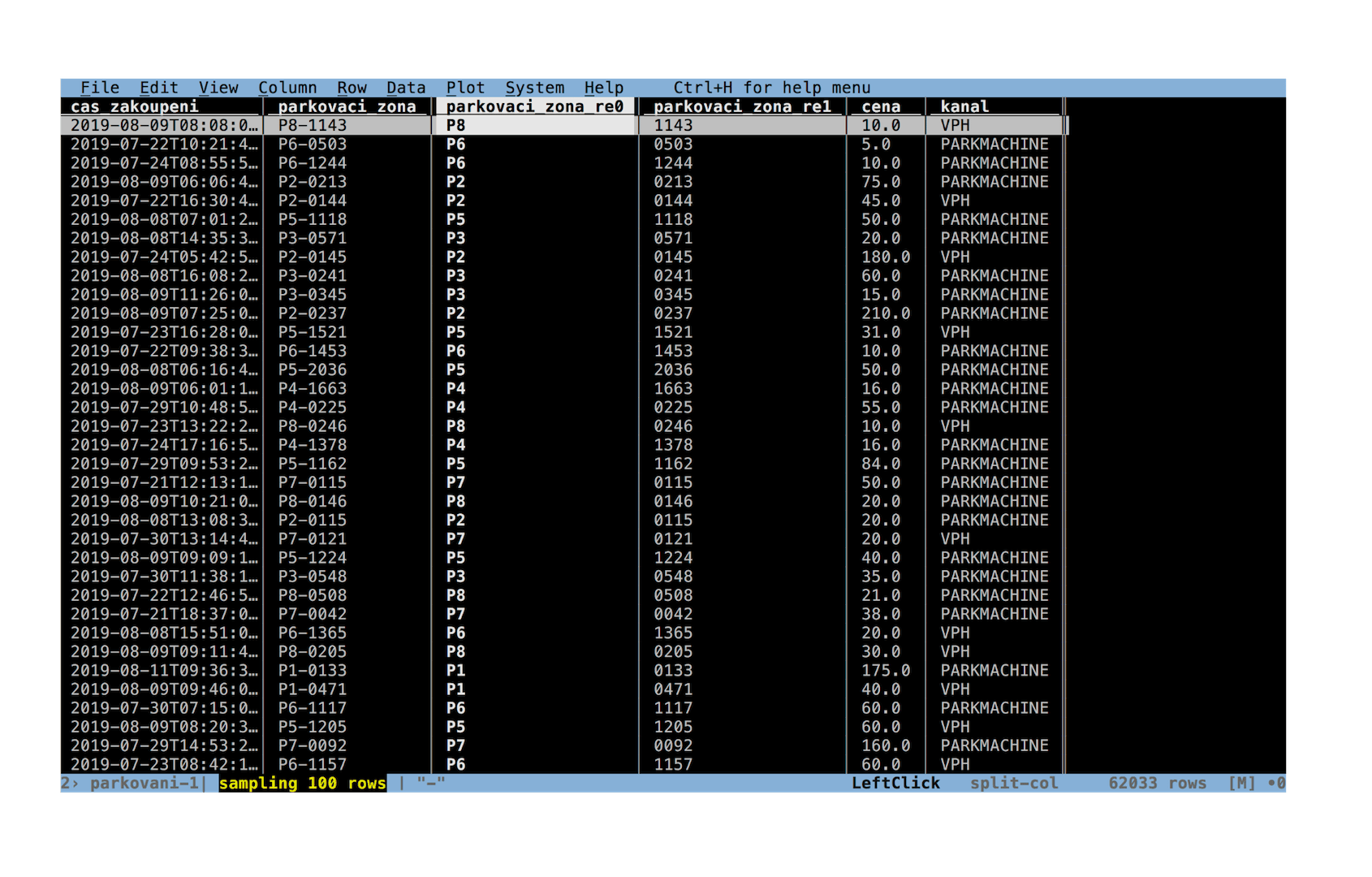Select cena value 38.0
Viewport: 1372px width, 877px height.
coord(881,614)
